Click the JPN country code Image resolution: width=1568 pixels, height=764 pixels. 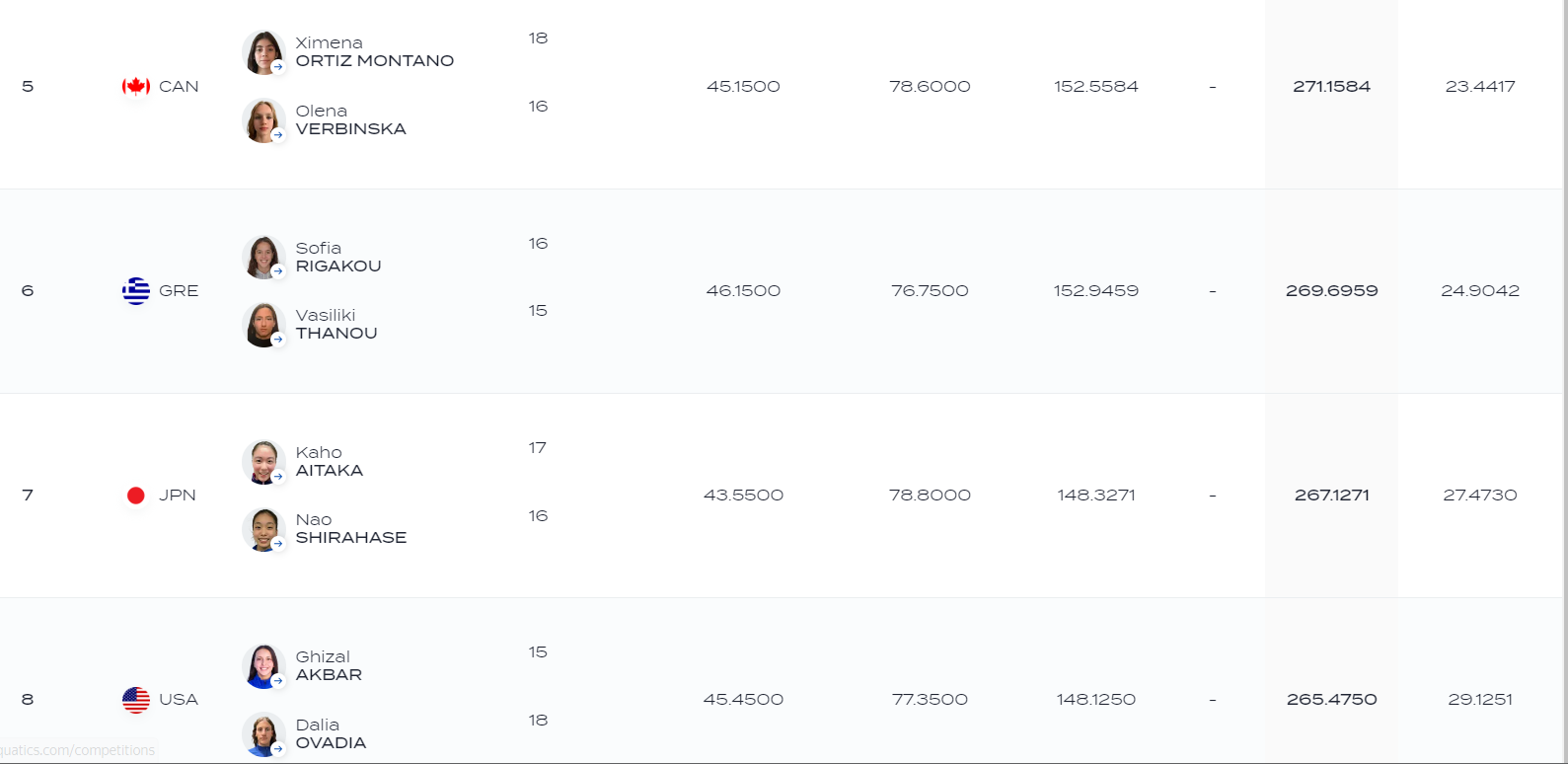pos(178,496)
